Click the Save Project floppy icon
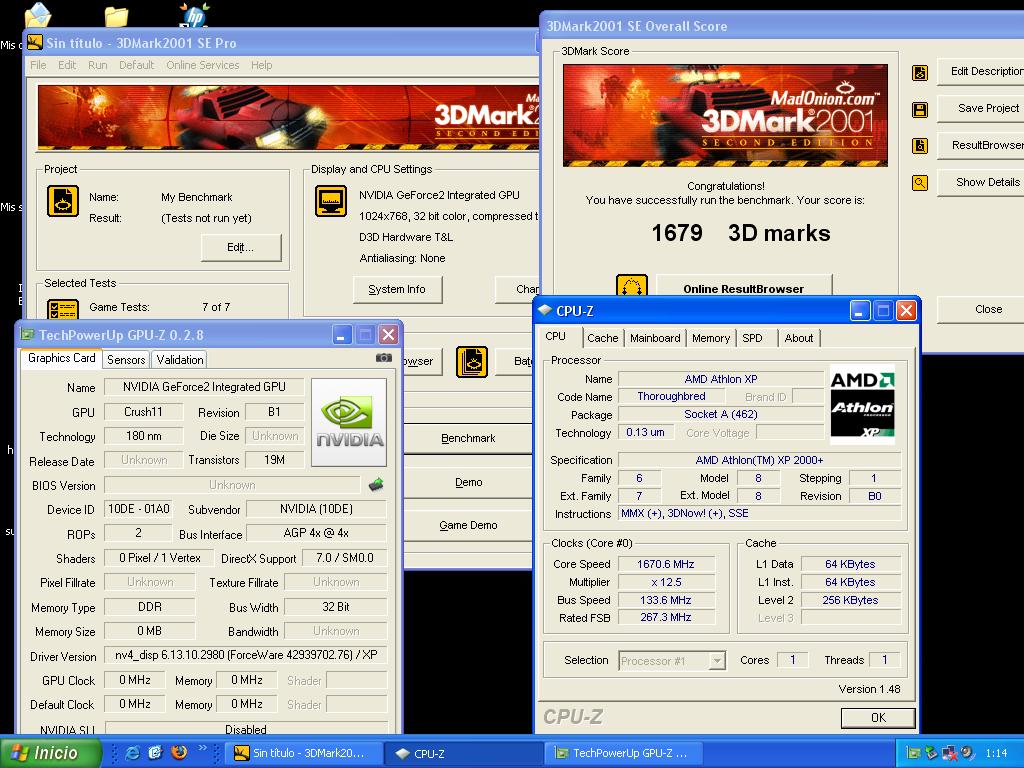This screenshot has height=768, width=1024. coord(920,110)
